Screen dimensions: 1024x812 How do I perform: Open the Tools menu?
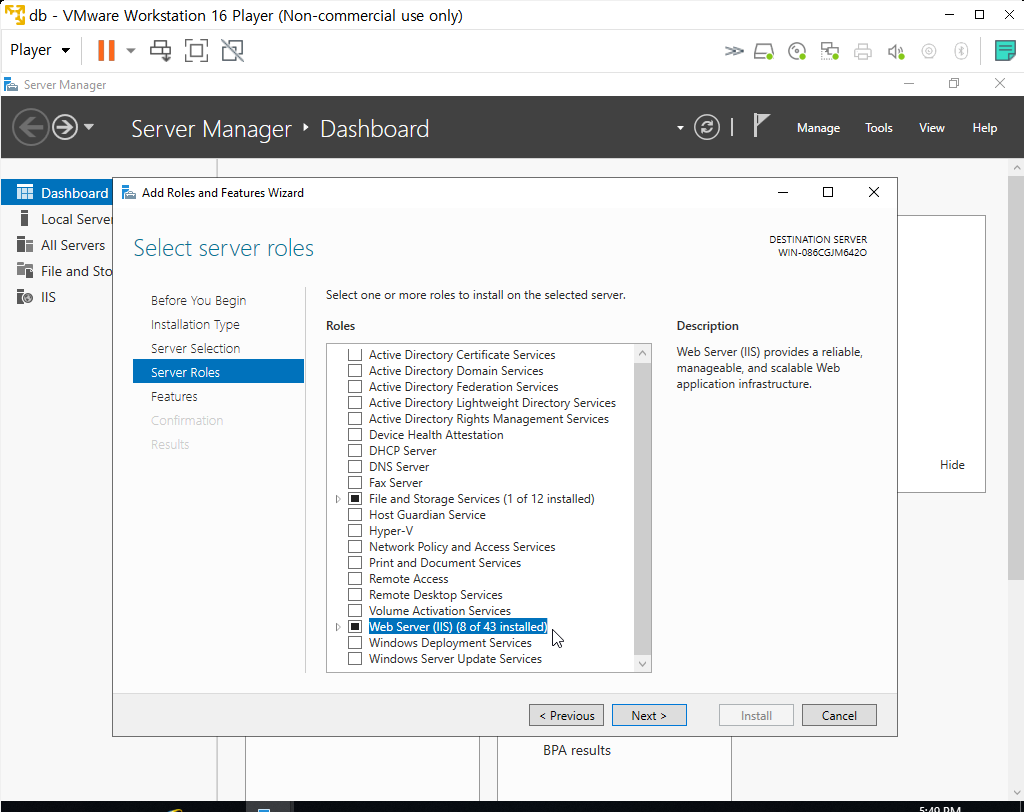[x=878, y=128]
